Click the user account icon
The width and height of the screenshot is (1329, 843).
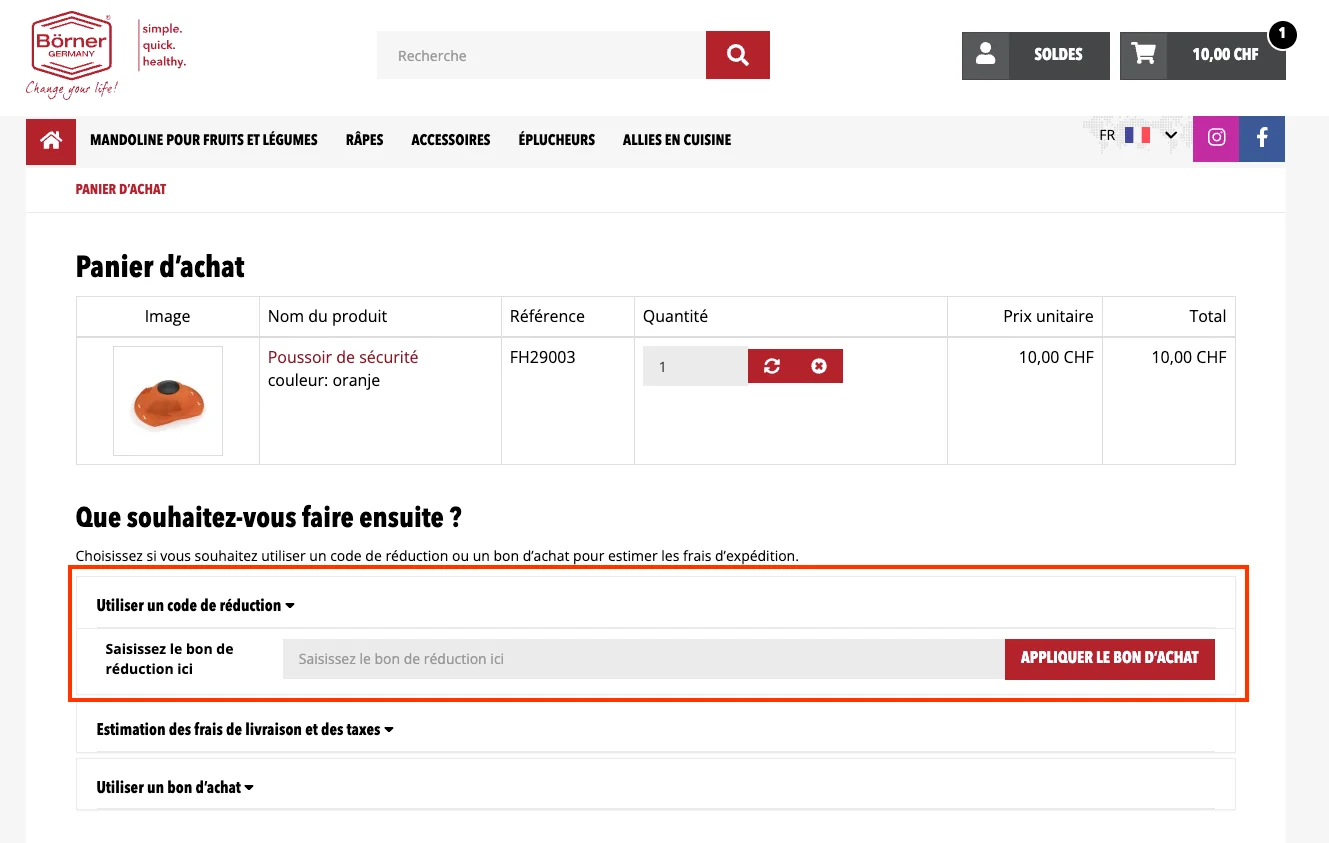(x=985, y=55)
